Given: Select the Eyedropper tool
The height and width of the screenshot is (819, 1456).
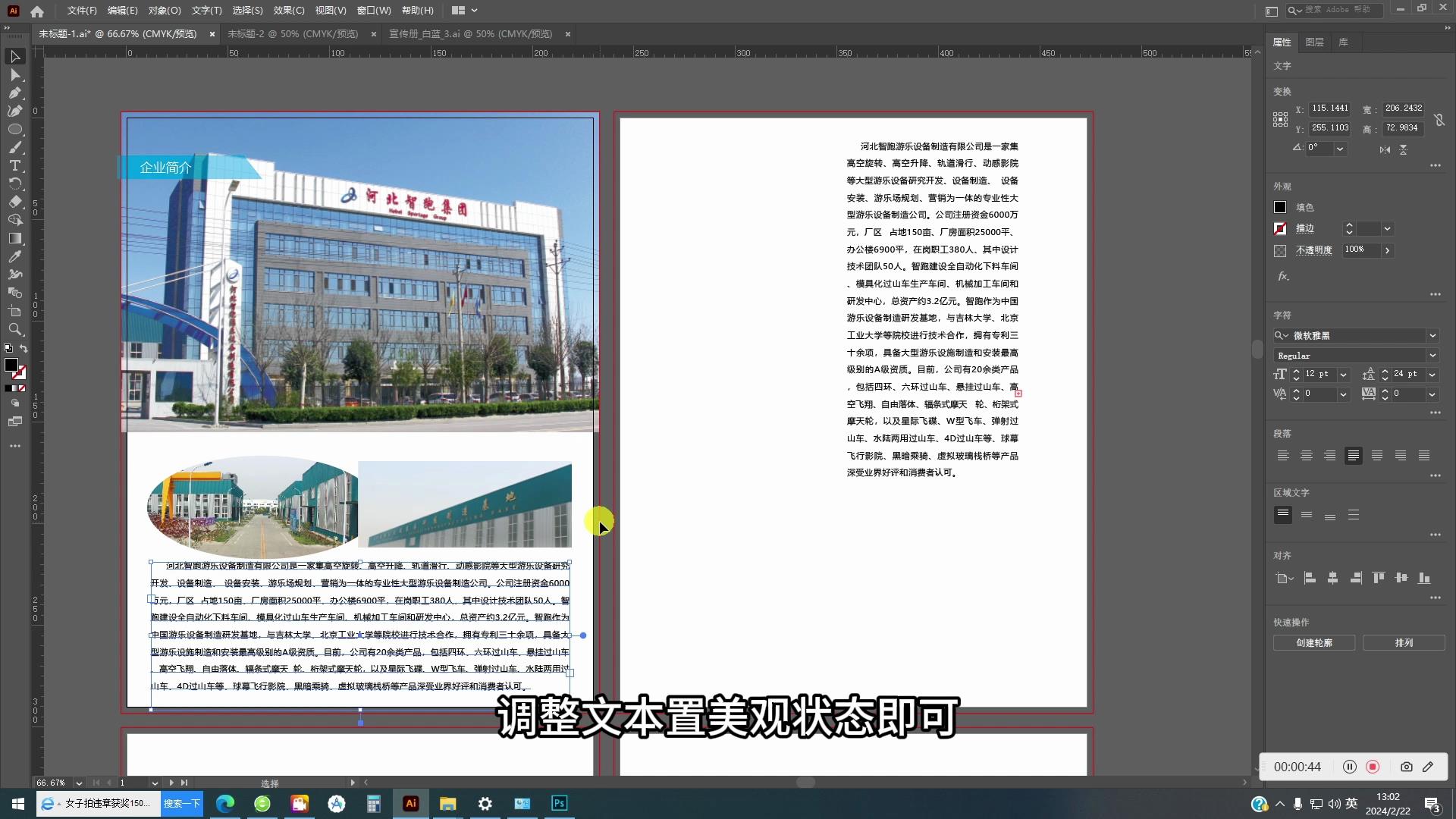Looking at the screenshot, I should click(14, 257).
